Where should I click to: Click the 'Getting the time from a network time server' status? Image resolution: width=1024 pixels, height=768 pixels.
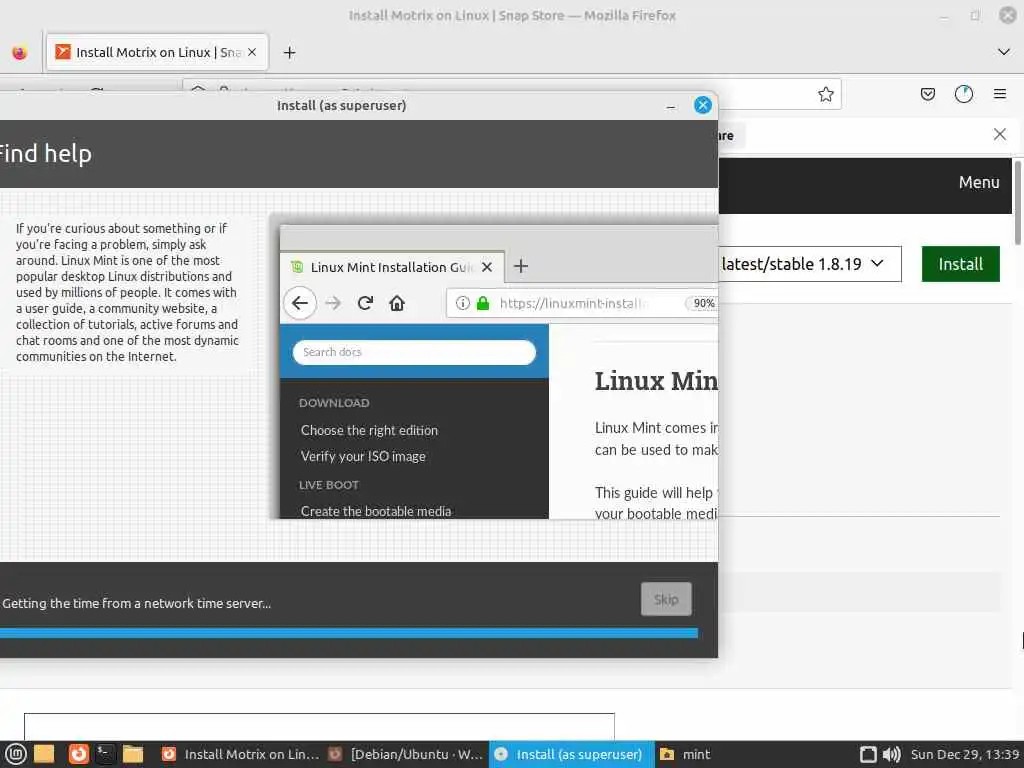[x=136, y=603]
